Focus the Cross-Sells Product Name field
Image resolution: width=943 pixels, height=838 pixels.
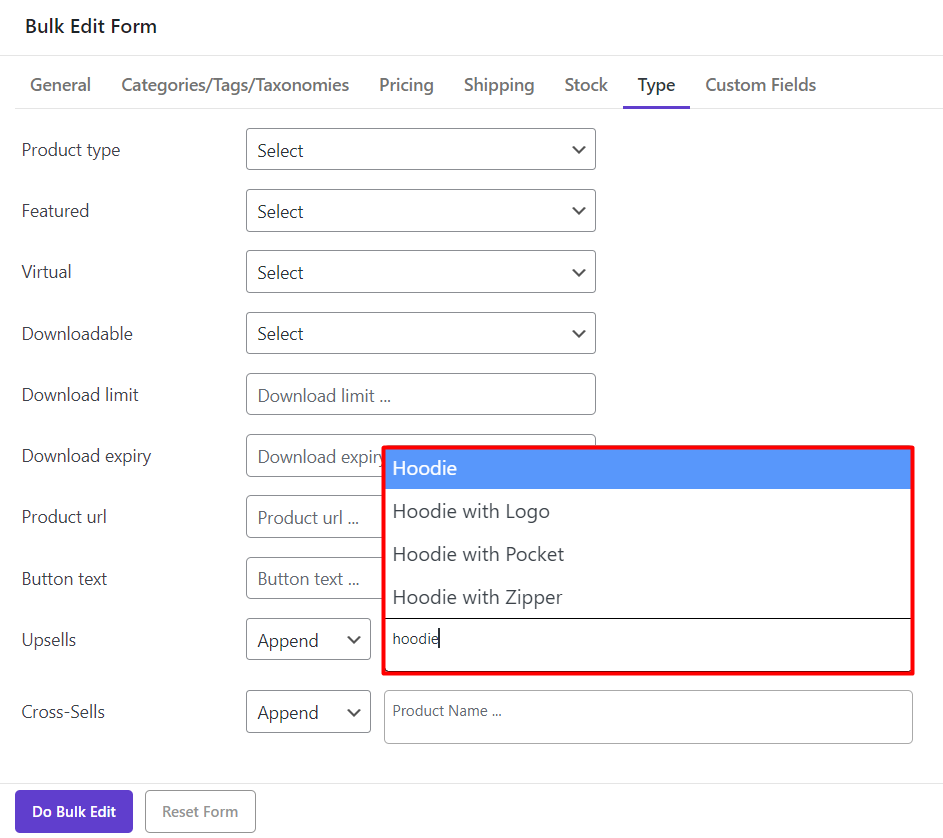648,717
